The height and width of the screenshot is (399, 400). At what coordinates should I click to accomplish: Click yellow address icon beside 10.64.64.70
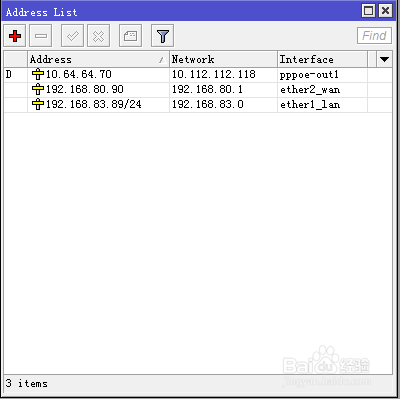[x=38, y=74]
